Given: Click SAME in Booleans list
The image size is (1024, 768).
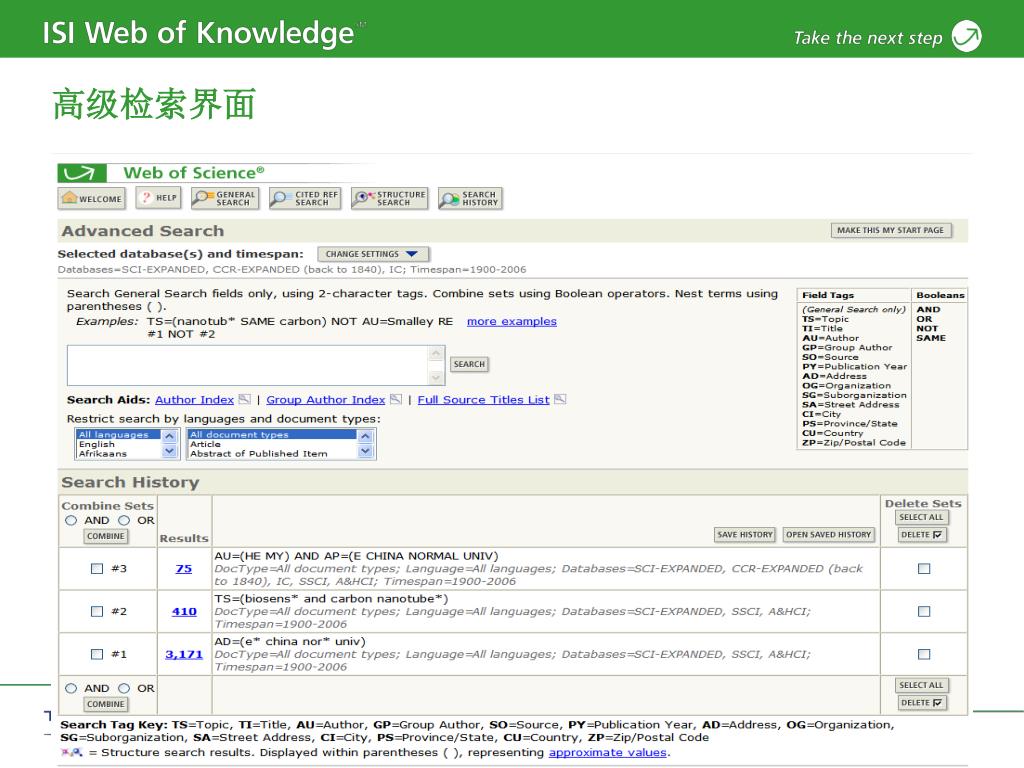Looking at the screenshot, I should pos(931,338).
